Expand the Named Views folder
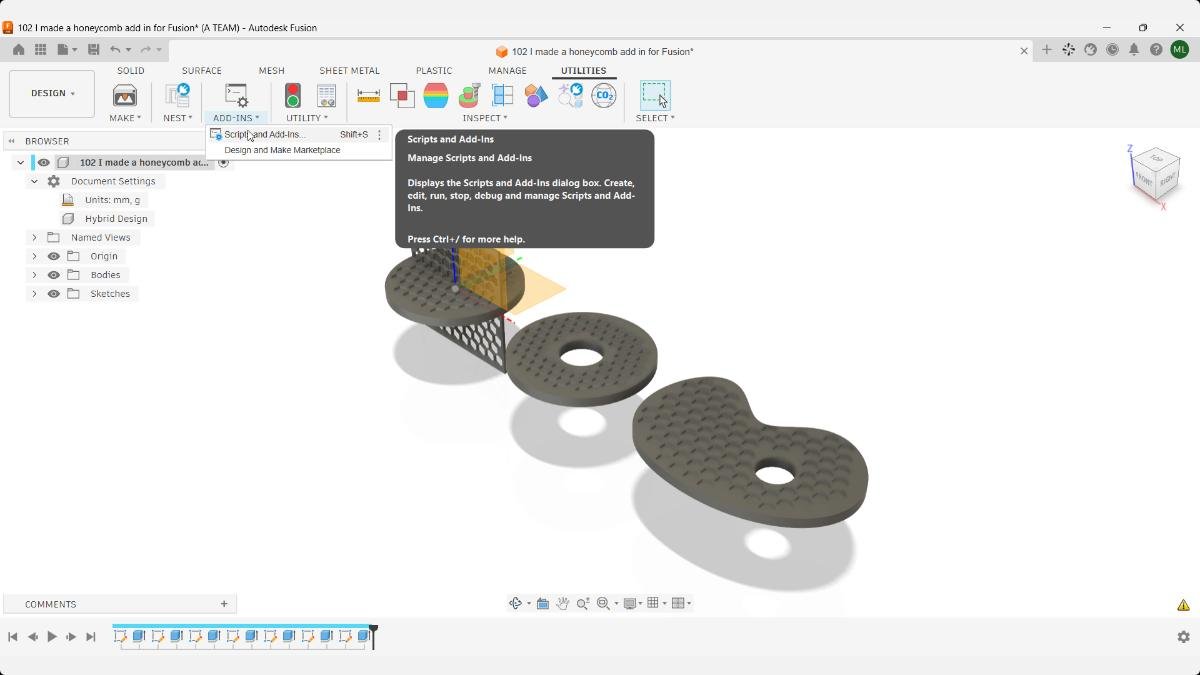Viewport: 1200px width, 675px height. tap(34, 238)
